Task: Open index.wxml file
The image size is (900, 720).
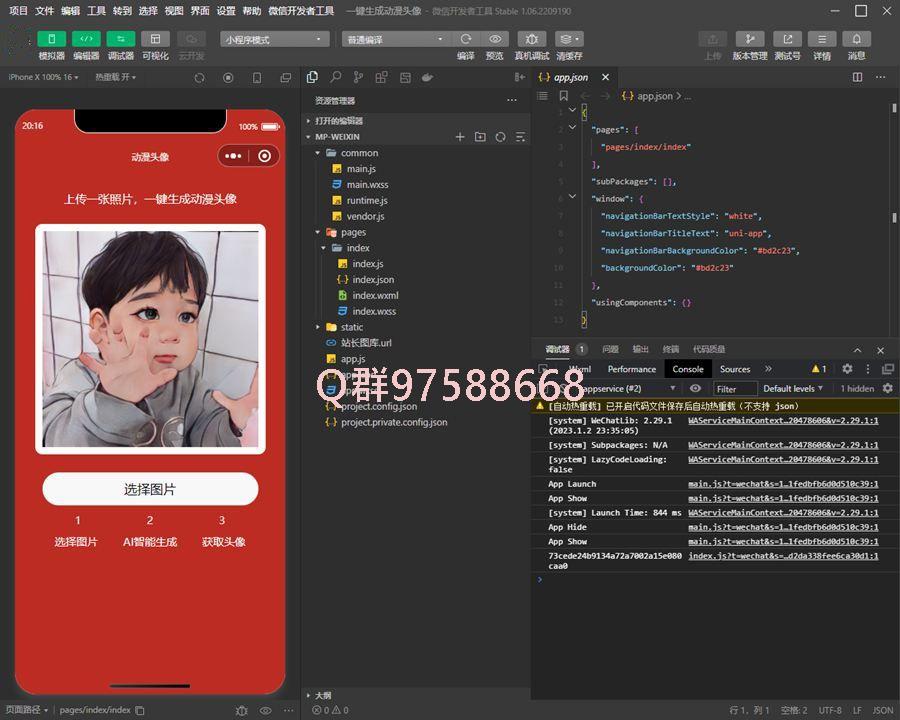Action: (375, 295)
